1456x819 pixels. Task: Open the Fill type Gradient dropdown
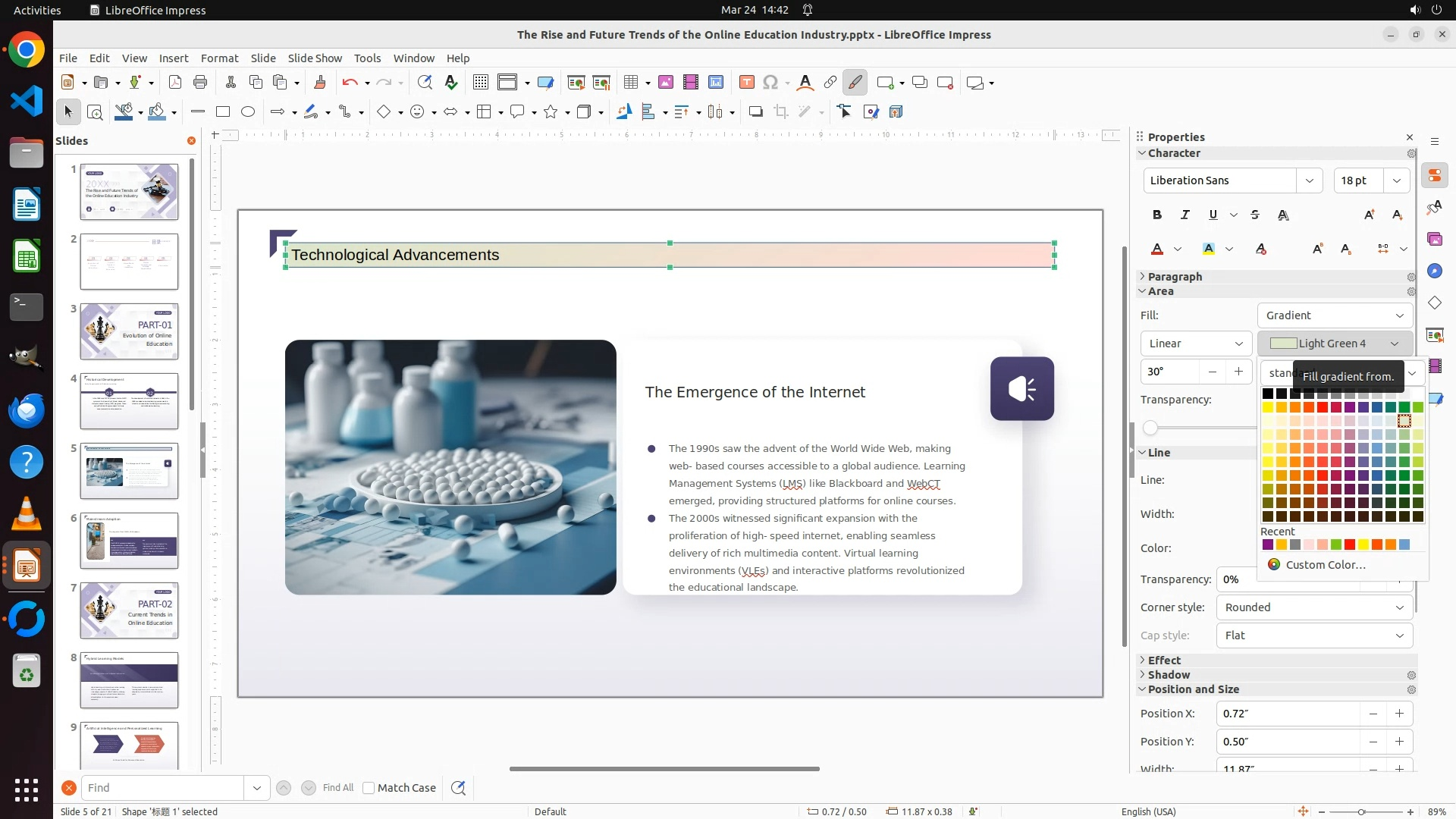point(1335,315)
